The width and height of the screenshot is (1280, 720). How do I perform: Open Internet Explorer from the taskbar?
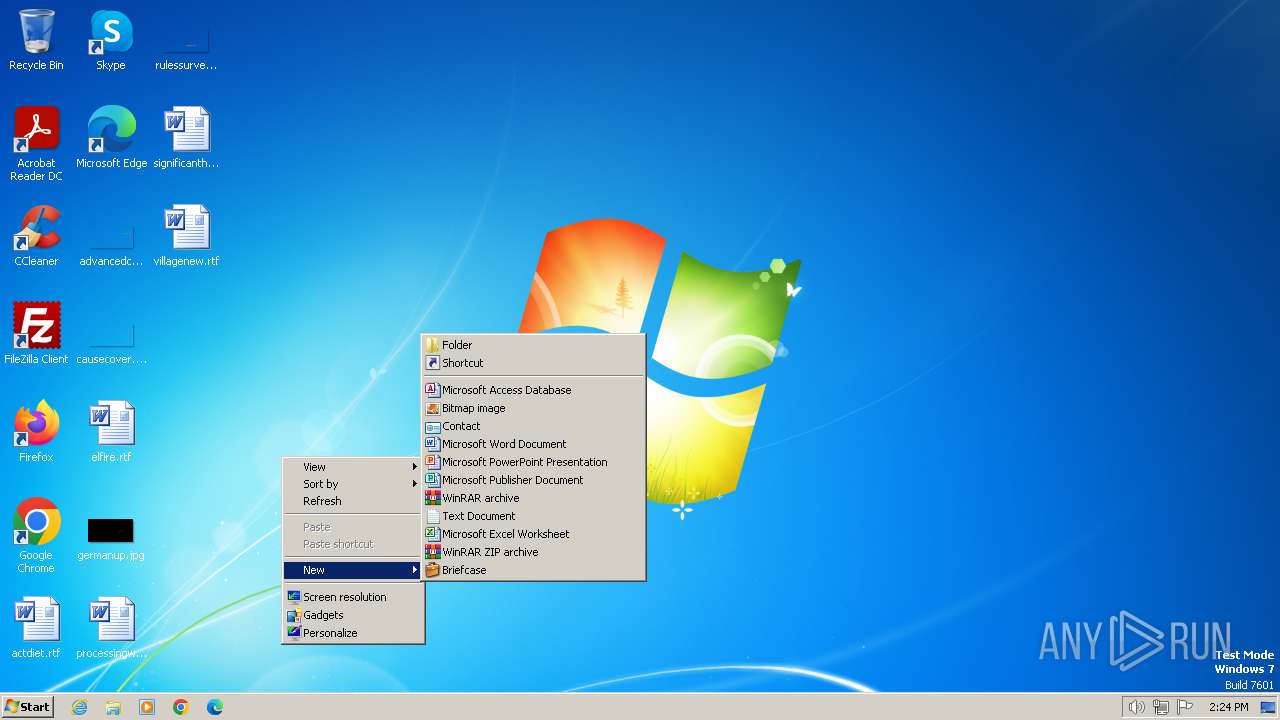point(79,707)
